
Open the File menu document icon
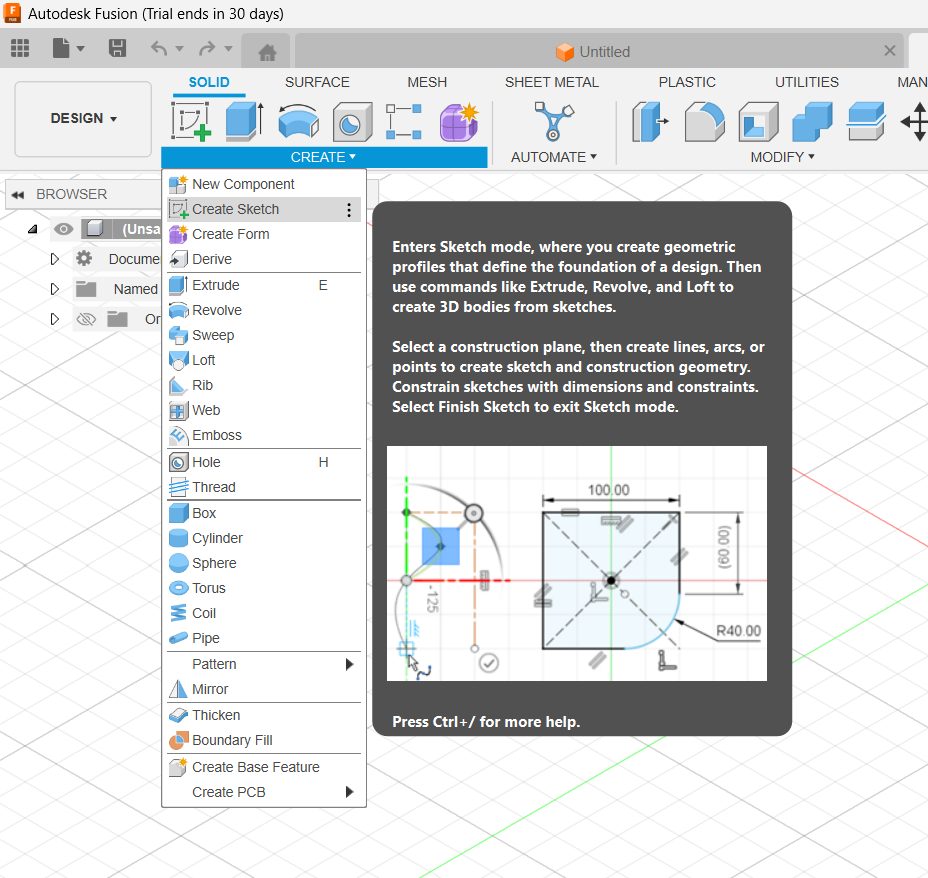pos(61,48)
